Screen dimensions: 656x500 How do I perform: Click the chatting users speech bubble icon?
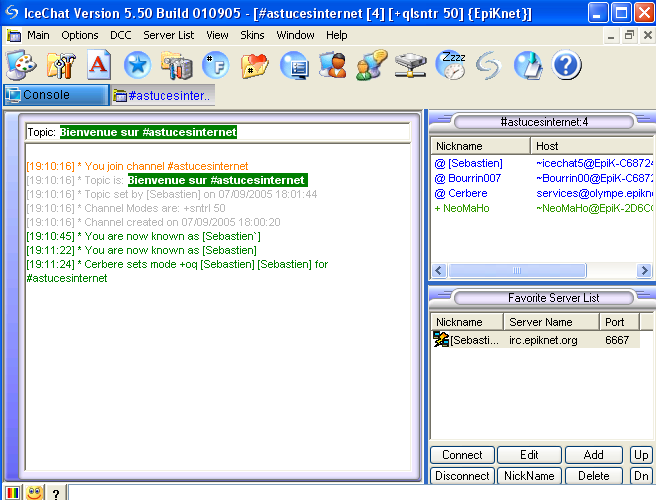point(372,65)
